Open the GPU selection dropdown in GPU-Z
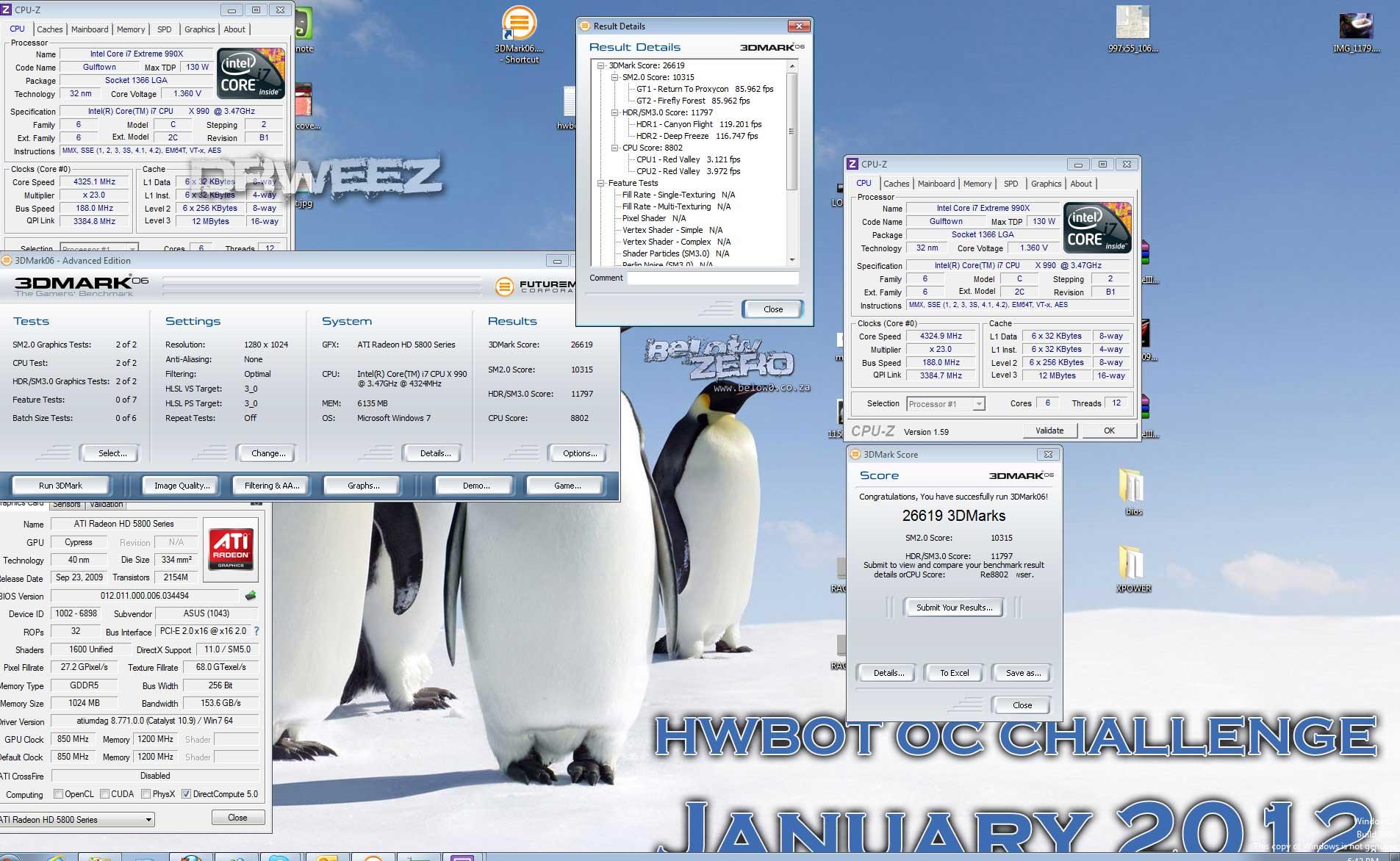 point(76,819)
